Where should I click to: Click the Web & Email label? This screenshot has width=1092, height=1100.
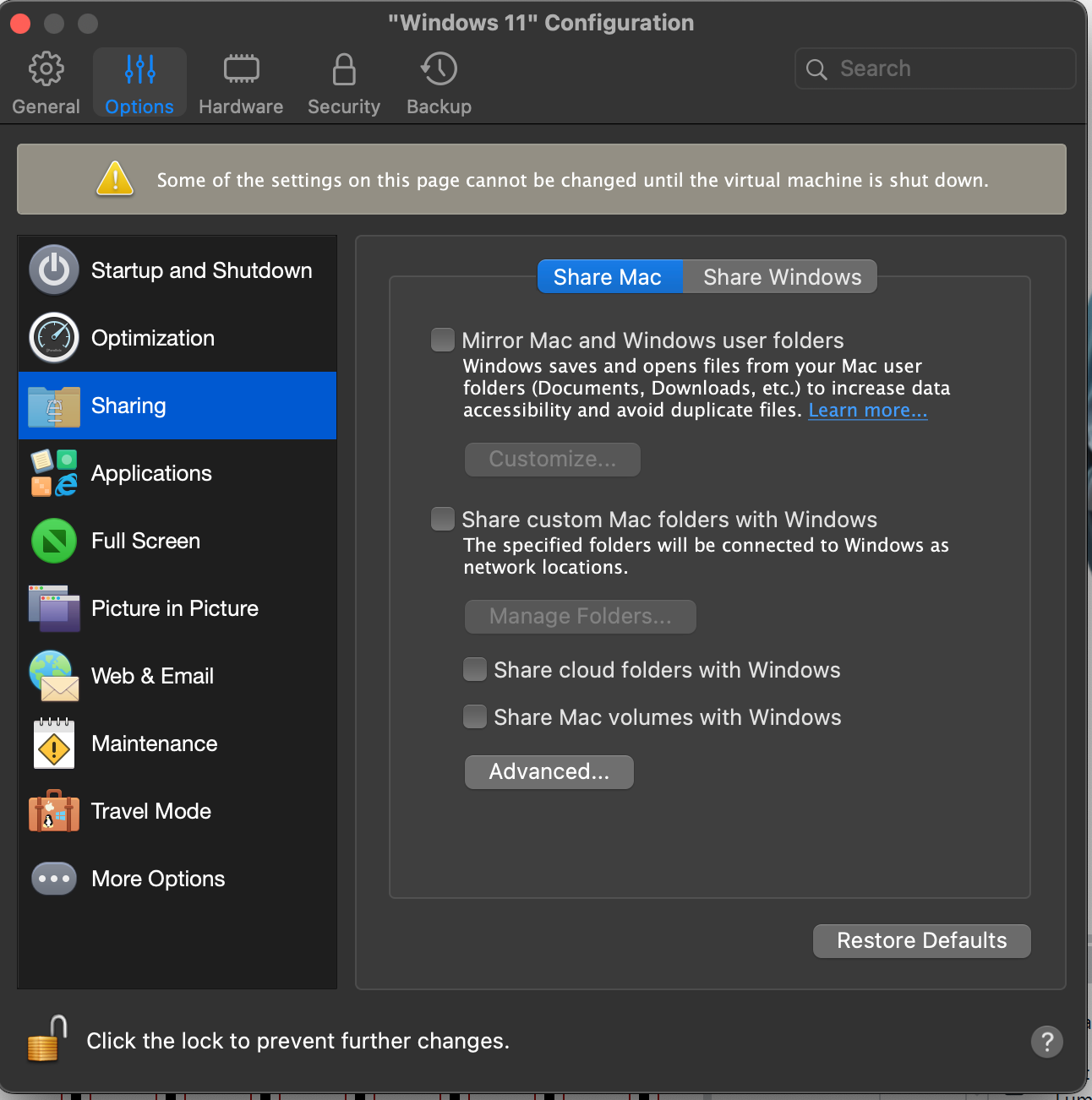[152, 676]
